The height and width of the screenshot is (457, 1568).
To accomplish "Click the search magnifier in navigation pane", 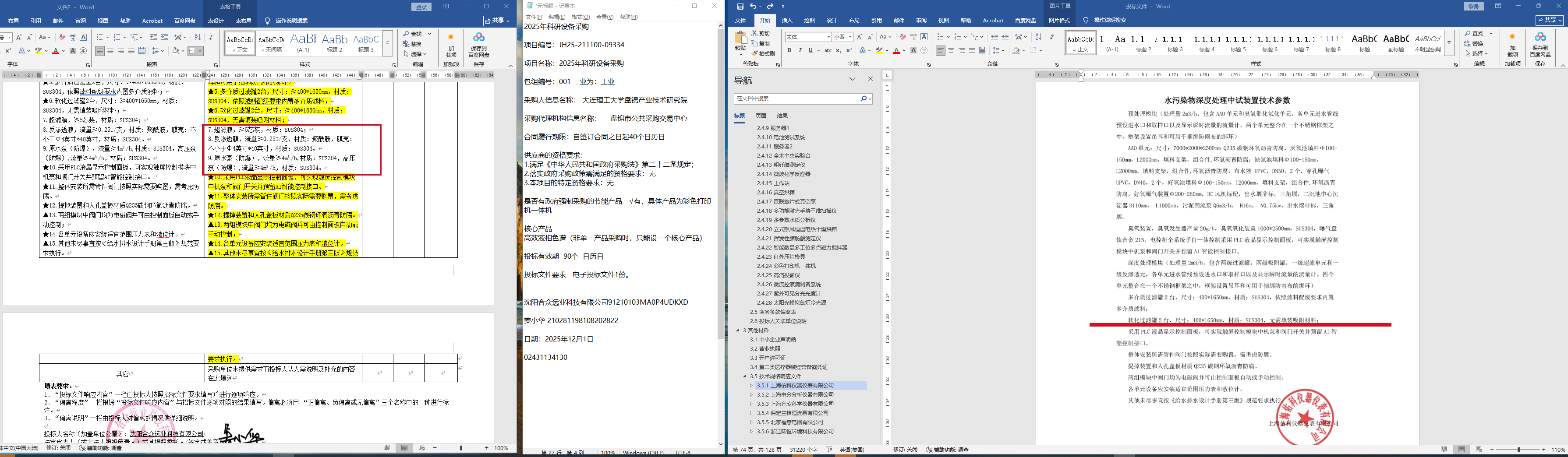I will [x=863, y=98].
